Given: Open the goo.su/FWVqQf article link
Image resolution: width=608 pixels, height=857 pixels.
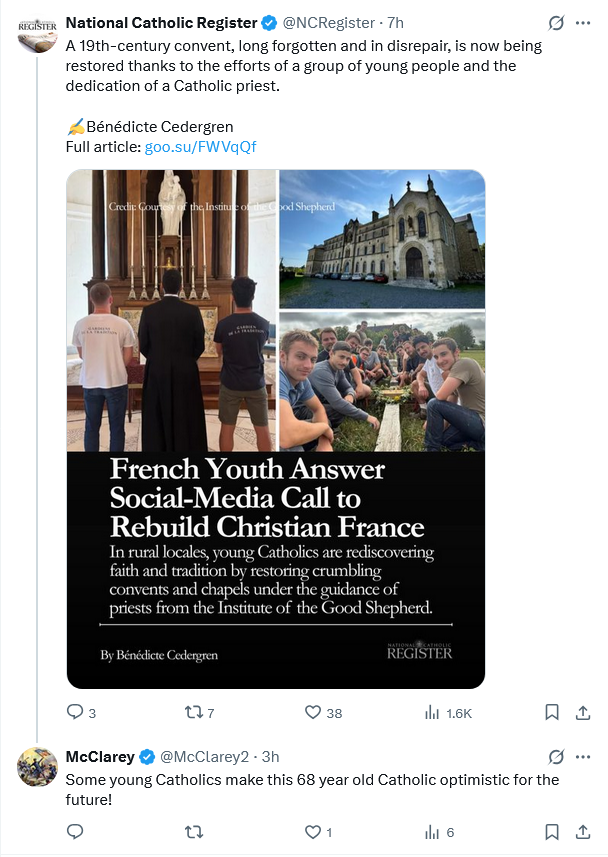Looking at the screenshot, I should tap(200, 146).
